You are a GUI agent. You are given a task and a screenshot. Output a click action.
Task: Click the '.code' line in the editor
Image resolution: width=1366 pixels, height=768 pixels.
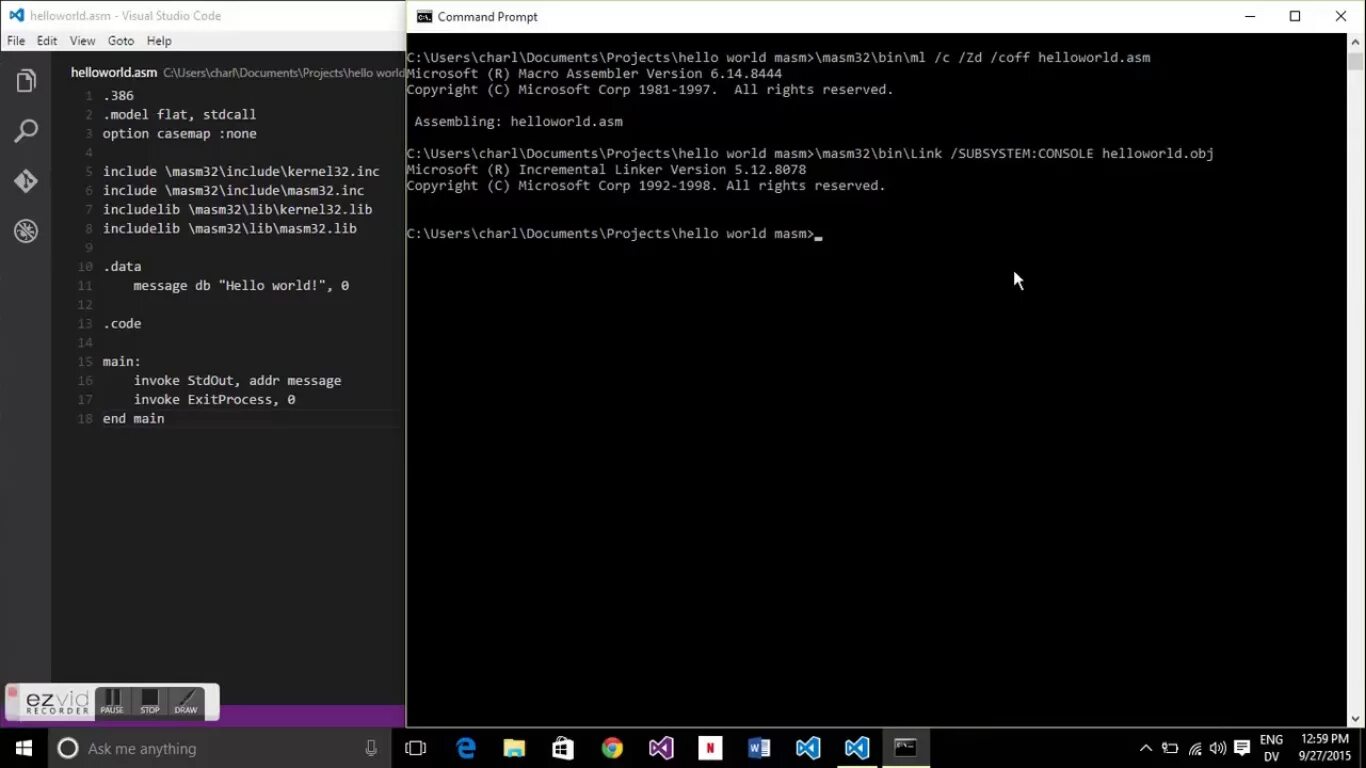pyautogui.click(x=122, y=324)
